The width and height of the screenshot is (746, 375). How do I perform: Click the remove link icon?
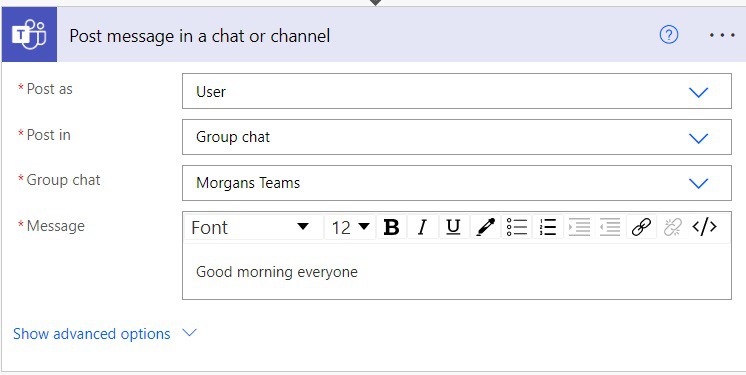coord(672,227)
